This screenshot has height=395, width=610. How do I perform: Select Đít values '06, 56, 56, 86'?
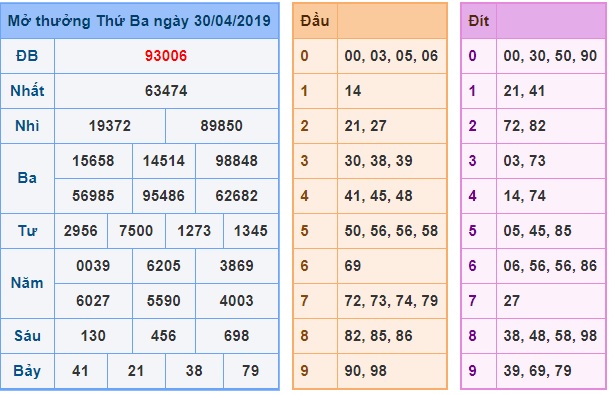click(550, 266)
